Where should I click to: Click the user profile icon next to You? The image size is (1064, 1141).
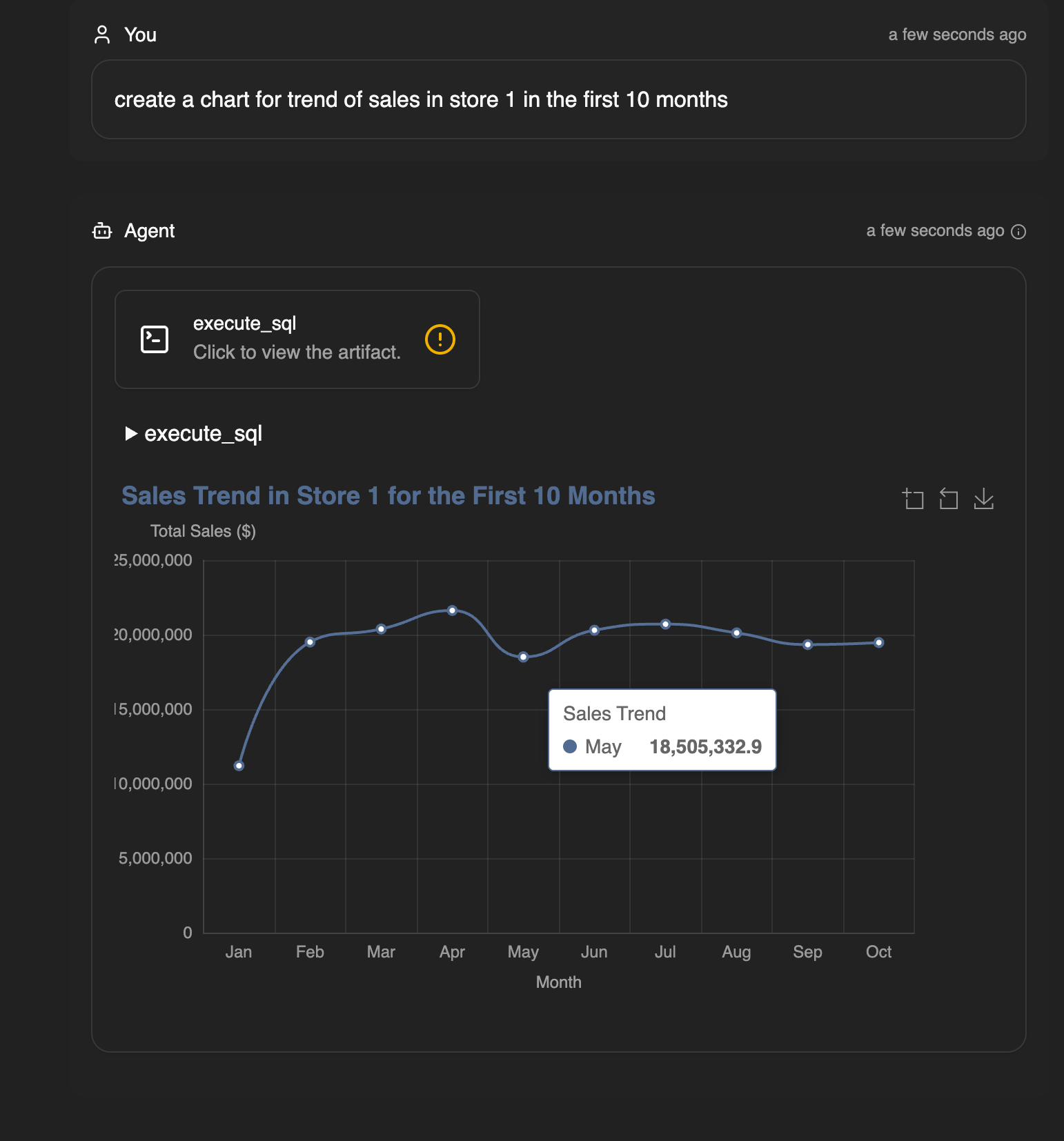click(102, 34)
